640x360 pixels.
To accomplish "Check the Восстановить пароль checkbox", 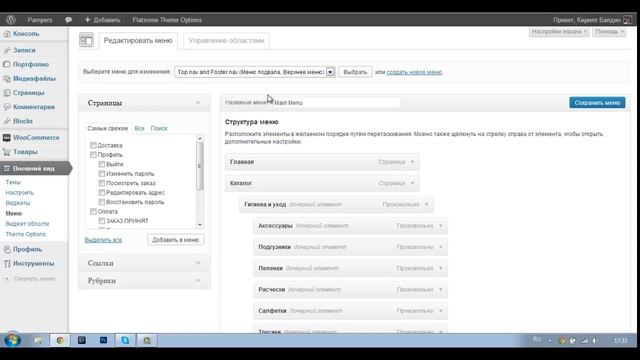I will tap(102, 202).
